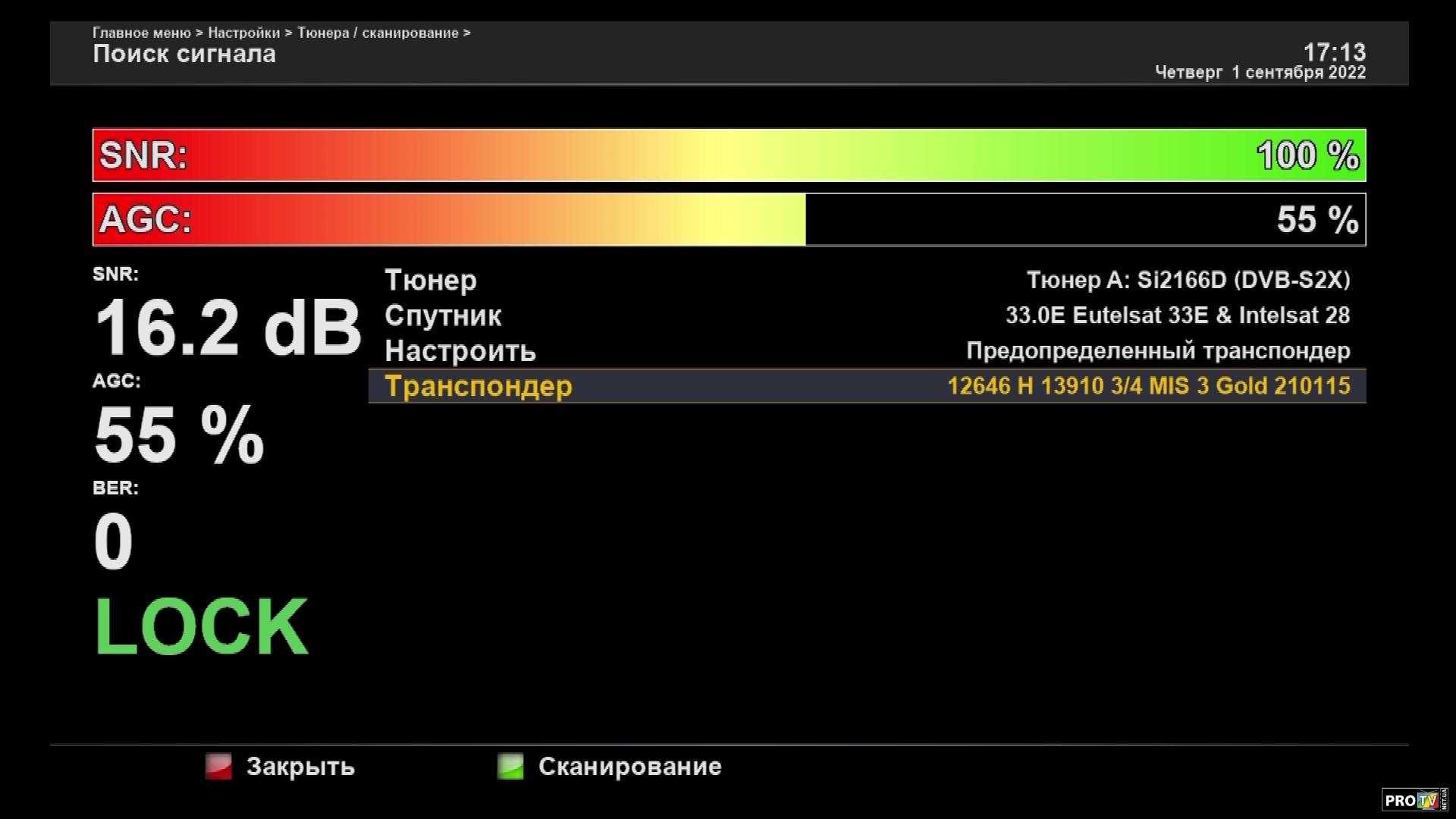Click the AGC 55 % signal bar
This screenshot has width=1456, height=819.
(x=728, y=220)
